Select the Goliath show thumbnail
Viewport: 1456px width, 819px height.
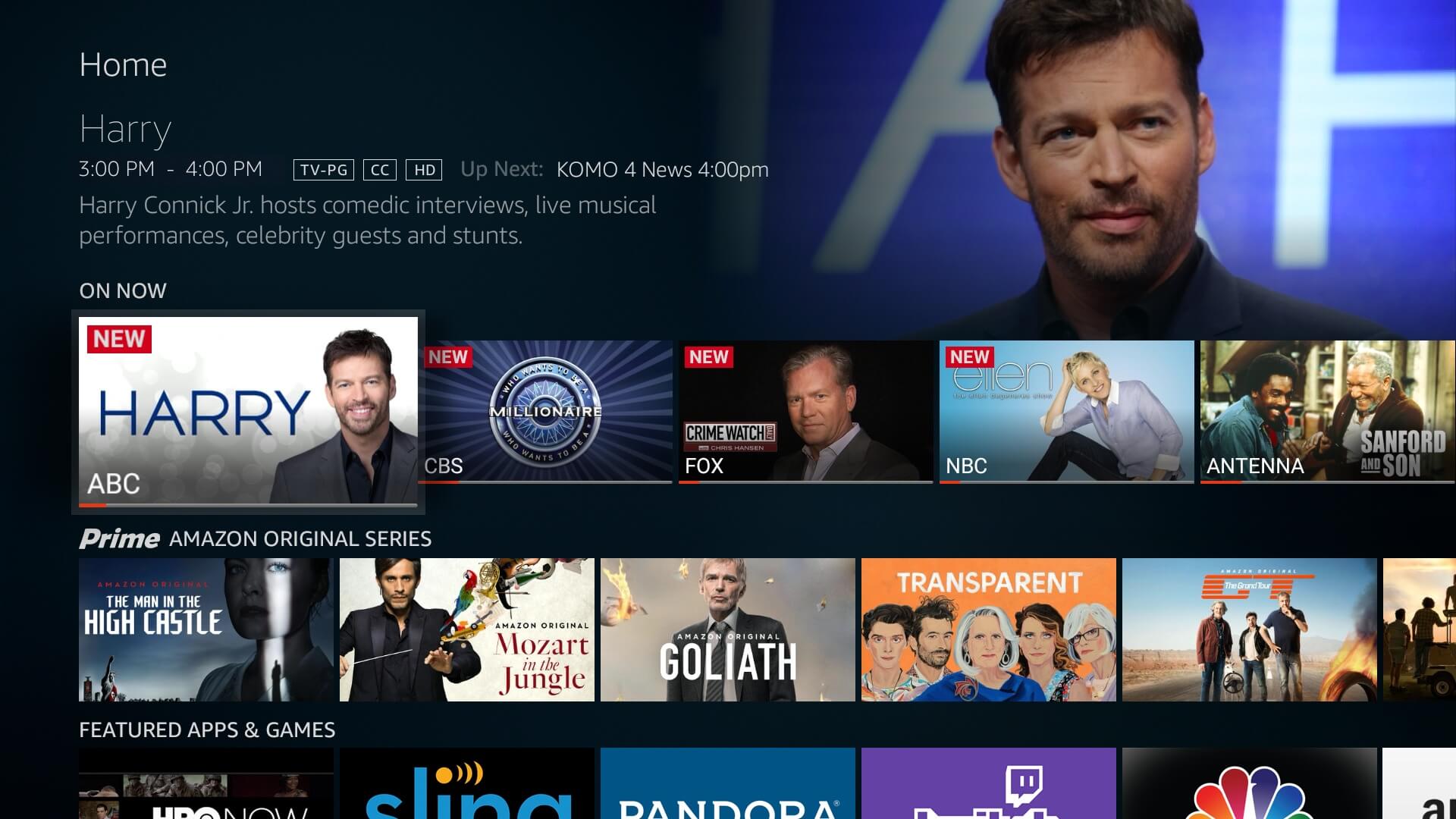pyautogui.click(x=727, y=631)
